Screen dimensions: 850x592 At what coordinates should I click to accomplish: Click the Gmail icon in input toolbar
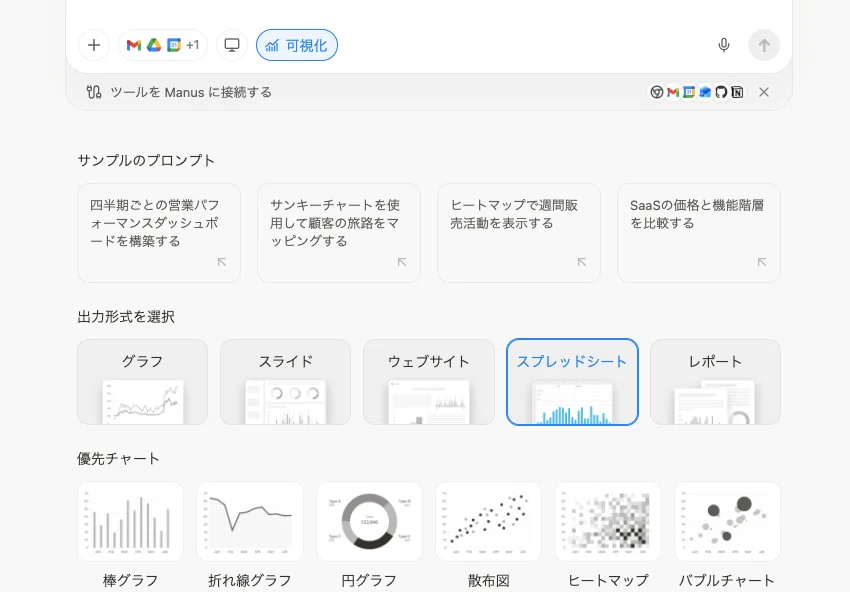click(x=133, y=45)
